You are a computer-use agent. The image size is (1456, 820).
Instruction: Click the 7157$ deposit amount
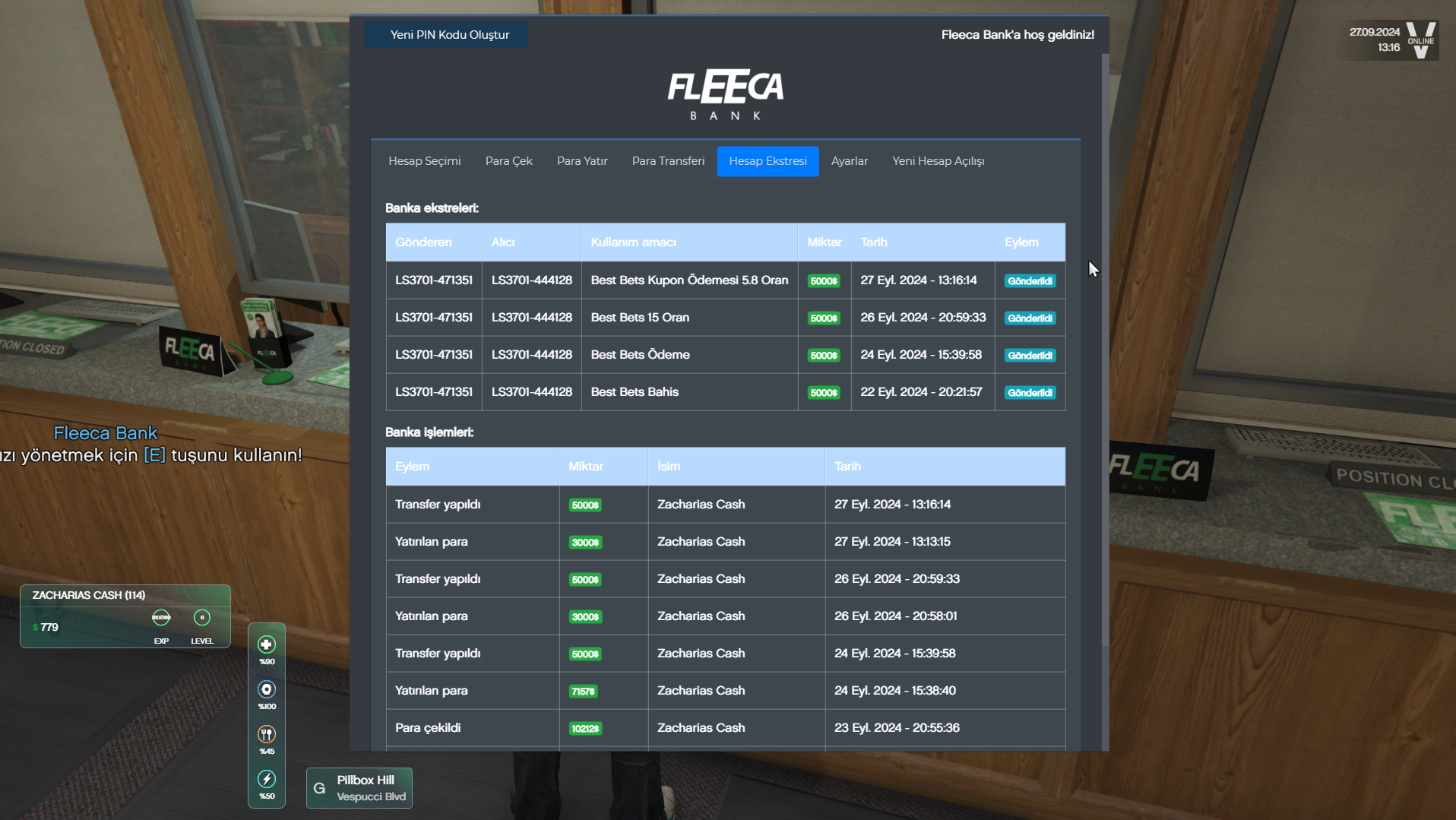click(x=583, y=692)
